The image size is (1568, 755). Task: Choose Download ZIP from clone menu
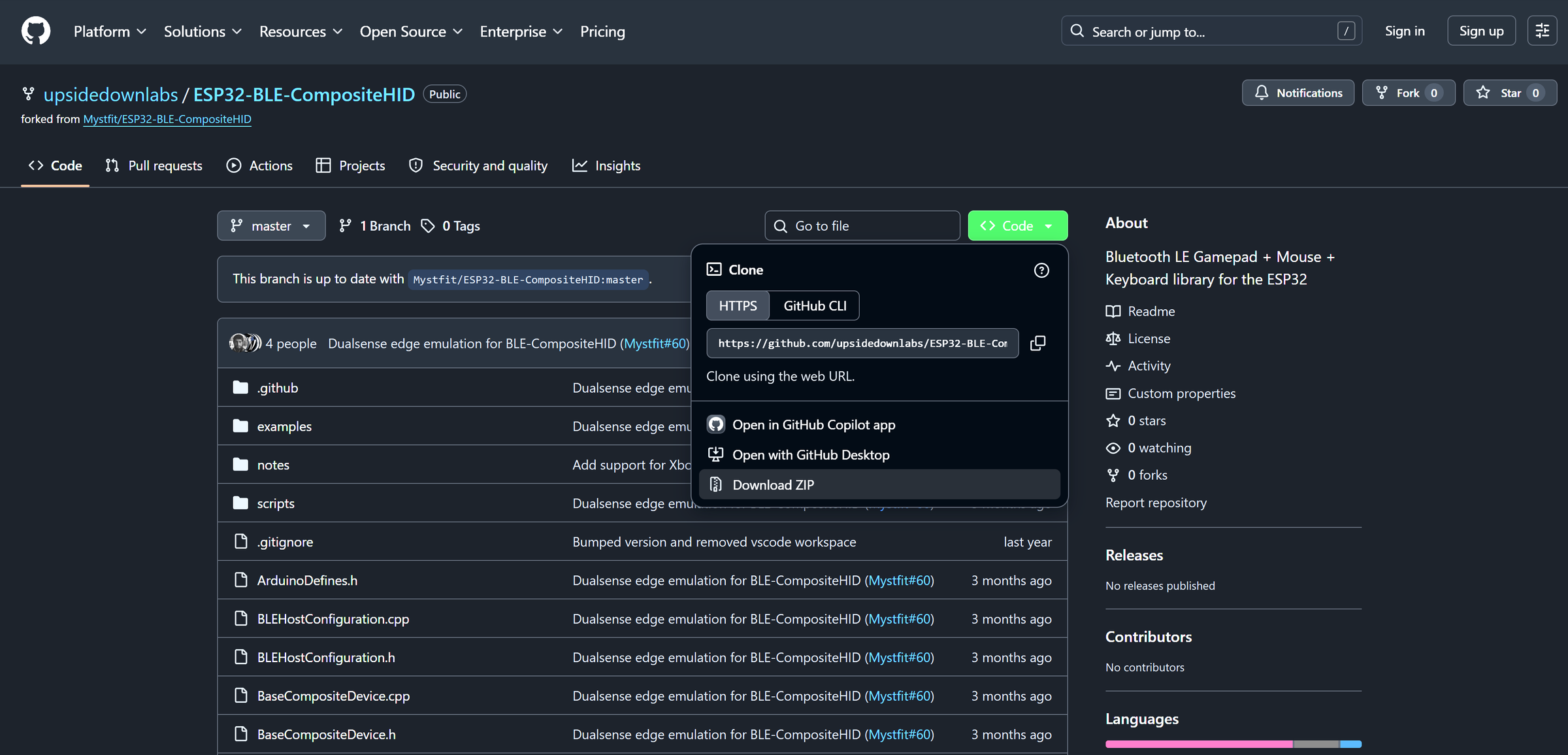[879, 484]
